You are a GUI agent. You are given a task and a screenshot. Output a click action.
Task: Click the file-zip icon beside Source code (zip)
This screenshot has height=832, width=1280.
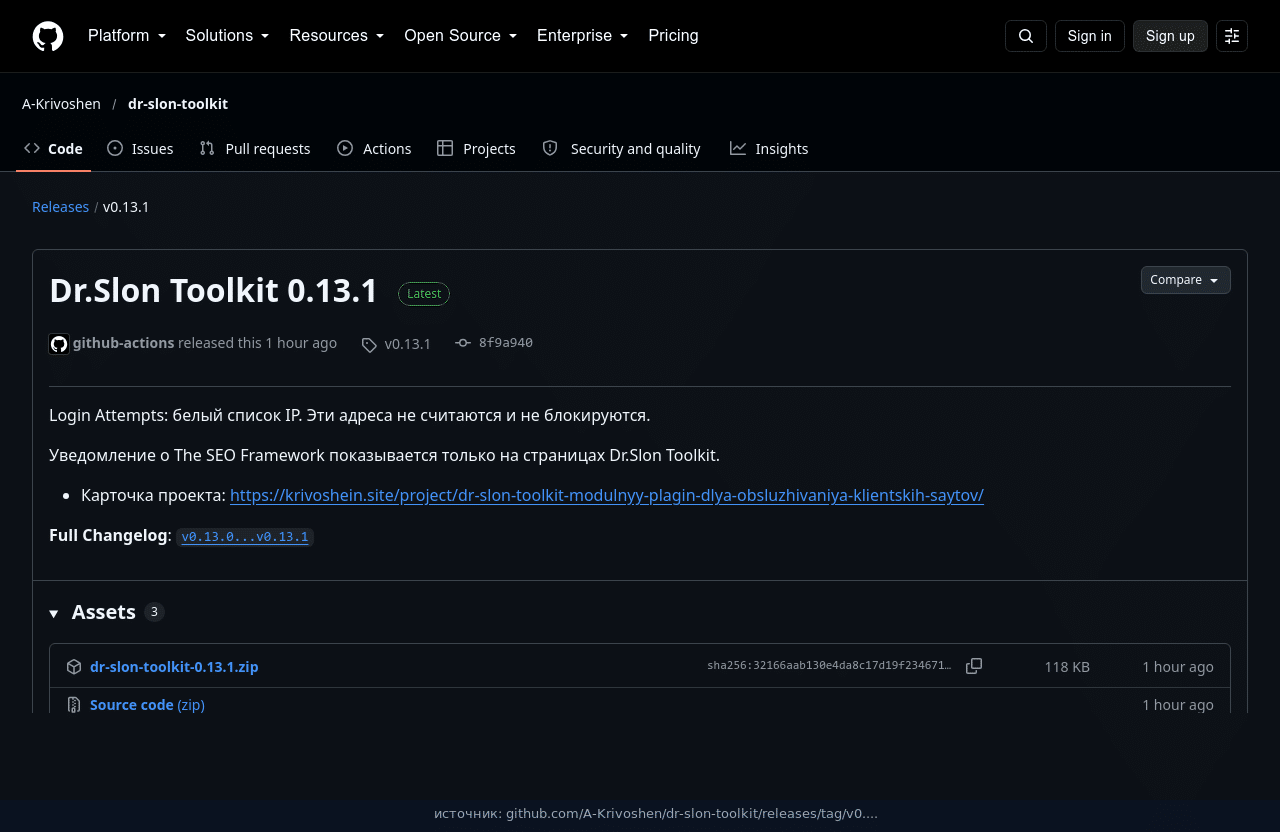74,705
